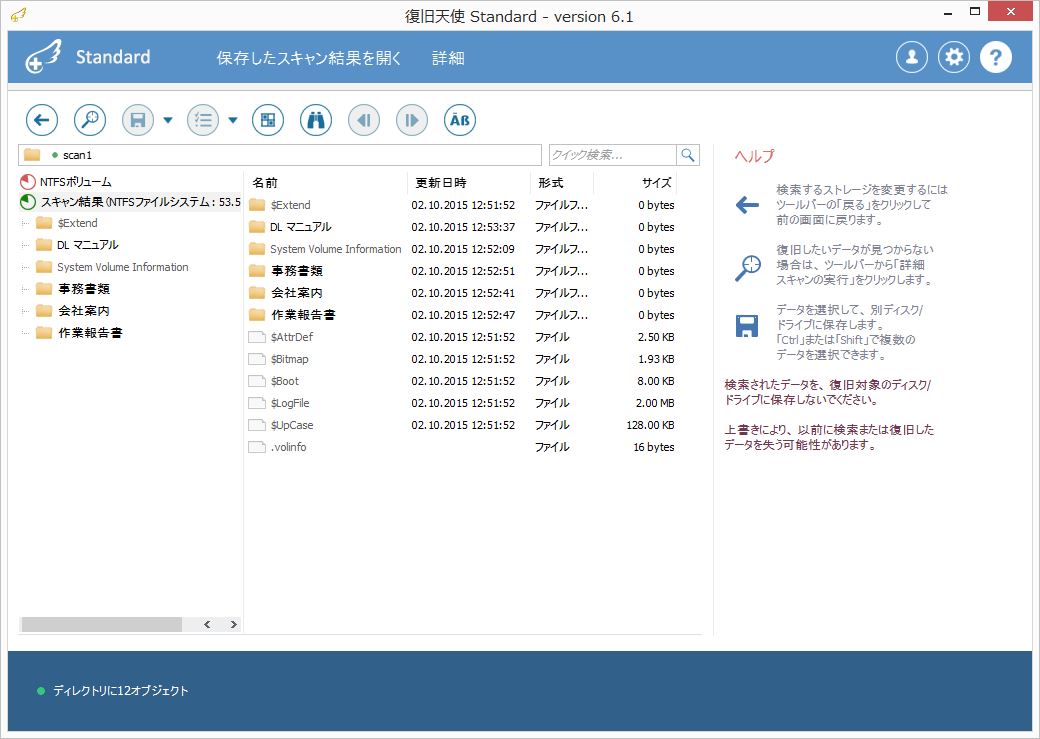Image resolution: width=1040 pixels, height=739 pixels.
Task: Open the 詳細 menu
Action: point(448,58)
